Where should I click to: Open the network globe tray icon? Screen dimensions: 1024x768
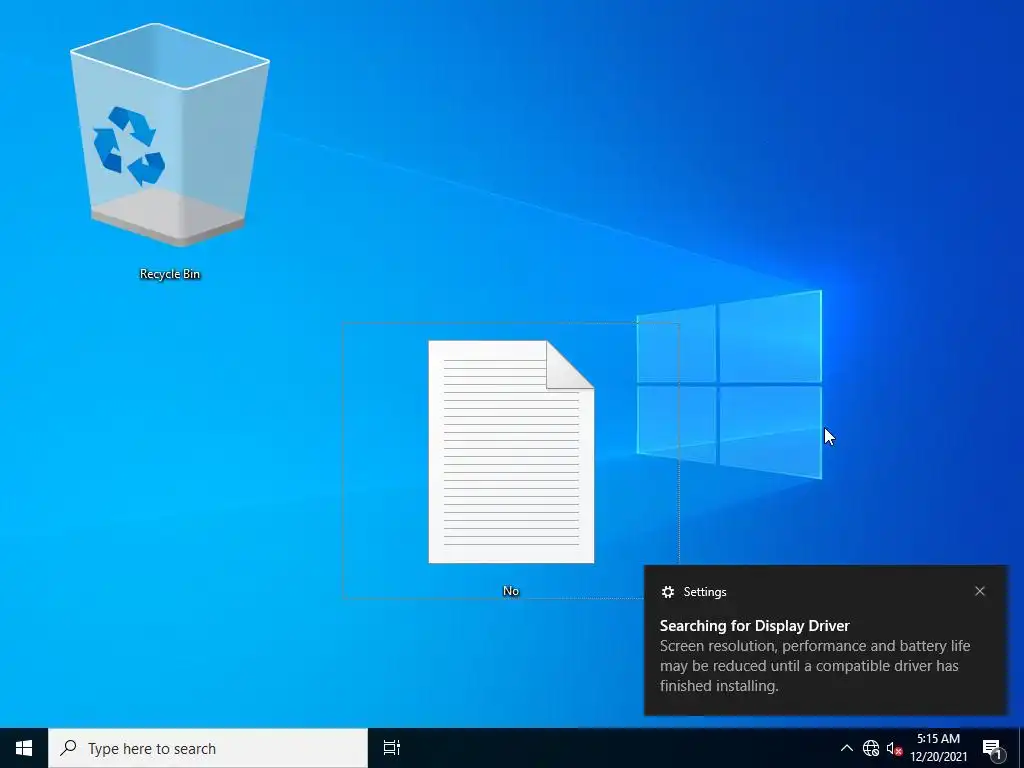tap(871, 748)
